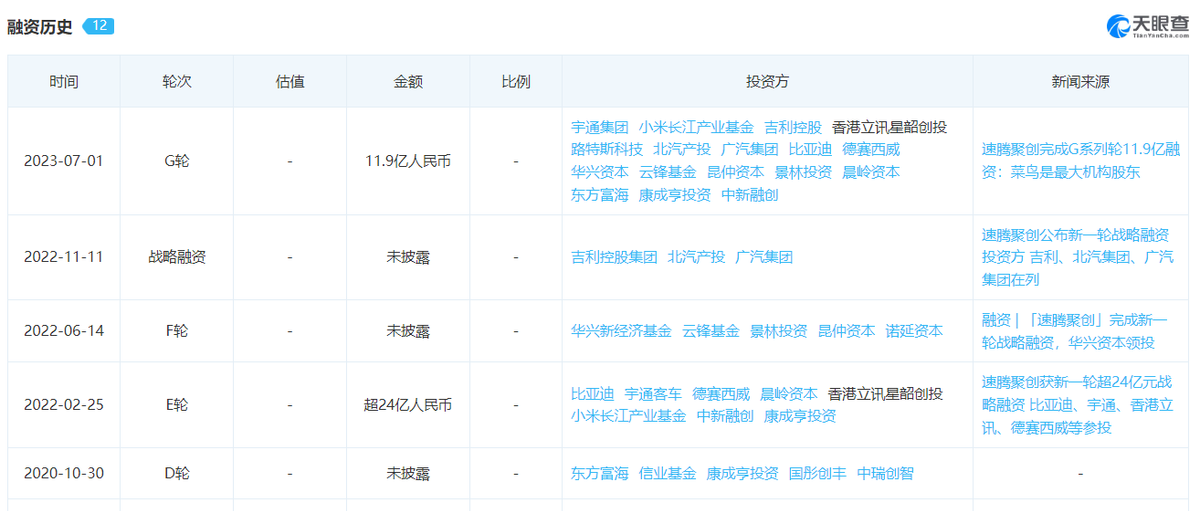Image resolution: width=1200 pixels, height=511 pixels.
Task: Click the 融资历史 section title
Action: [40, 27]
